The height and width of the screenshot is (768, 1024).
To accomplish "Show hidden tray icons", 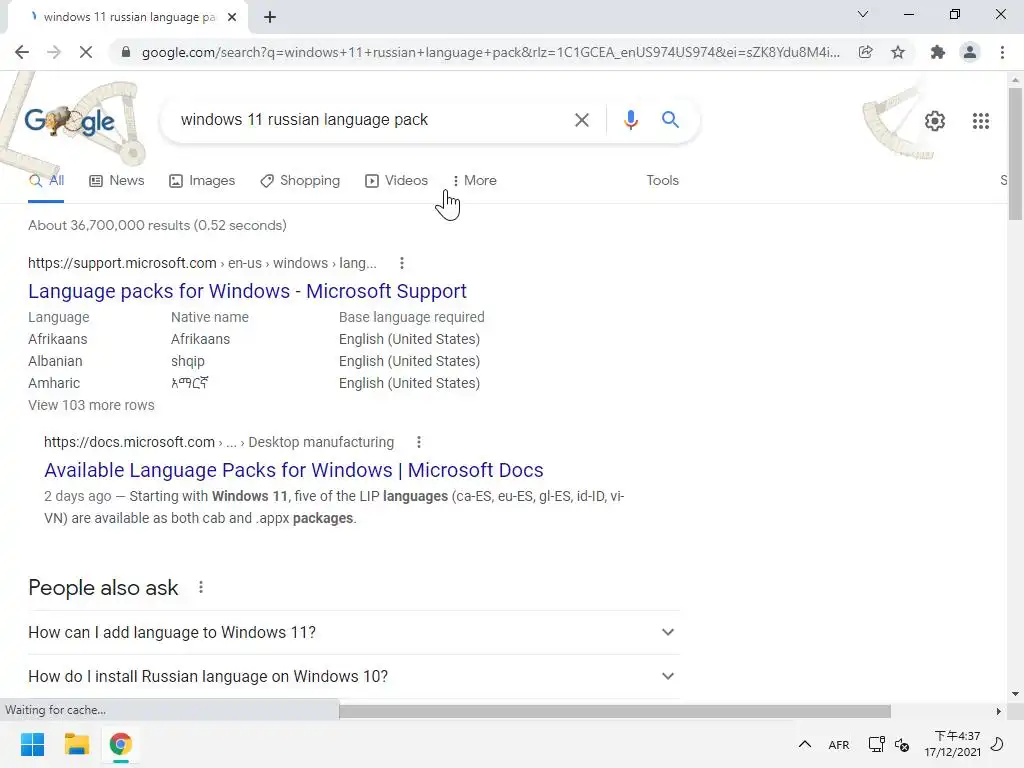I will click(805, 744).
